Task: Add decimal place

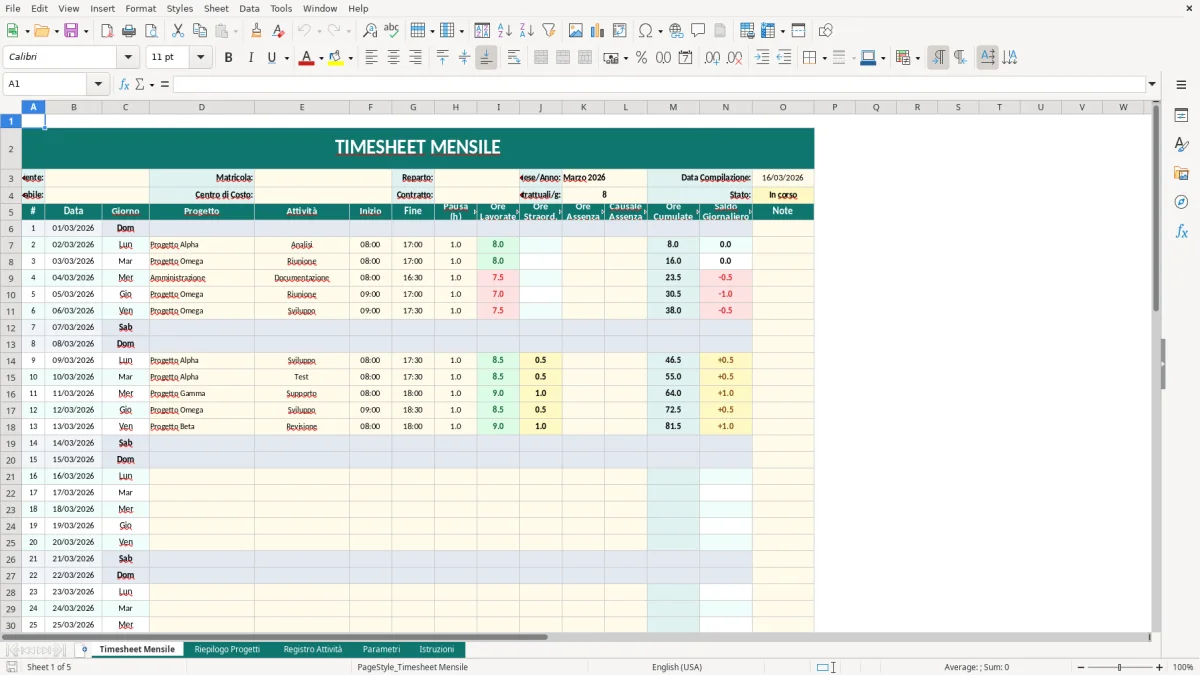Action: click(713, 58)
